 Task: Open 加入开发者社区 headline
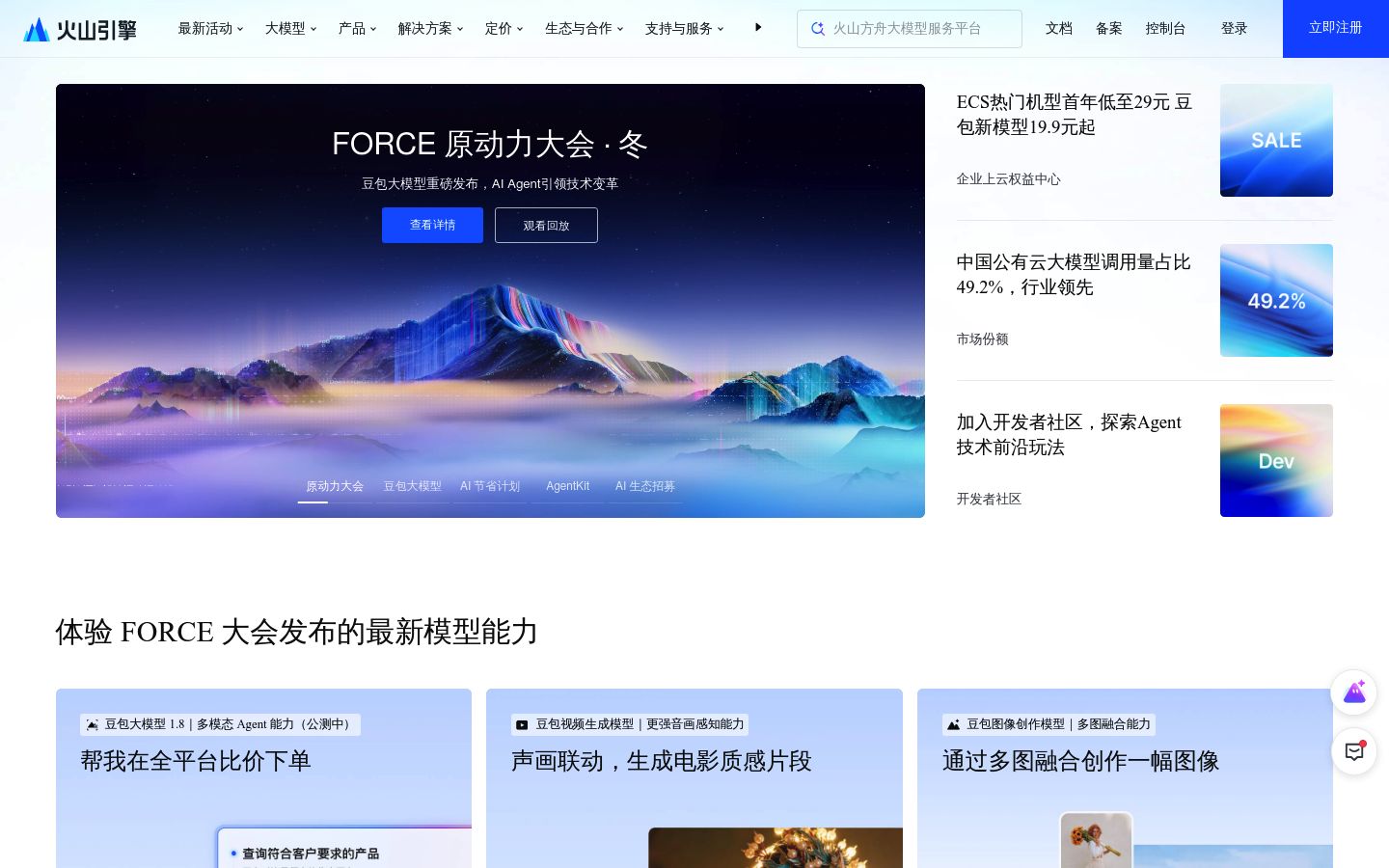click(1069, 435)
